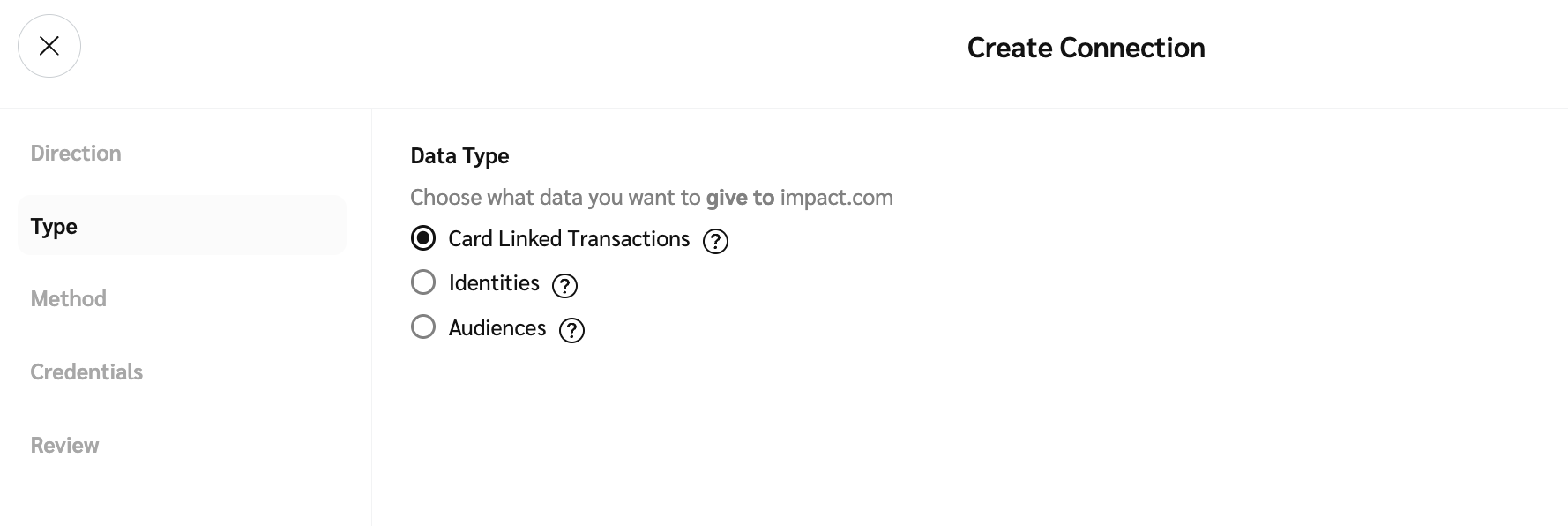The height and width of the screenshot is (526, 1568).
Task: Click the Create Connection title
Action: tap(1086, 48)
